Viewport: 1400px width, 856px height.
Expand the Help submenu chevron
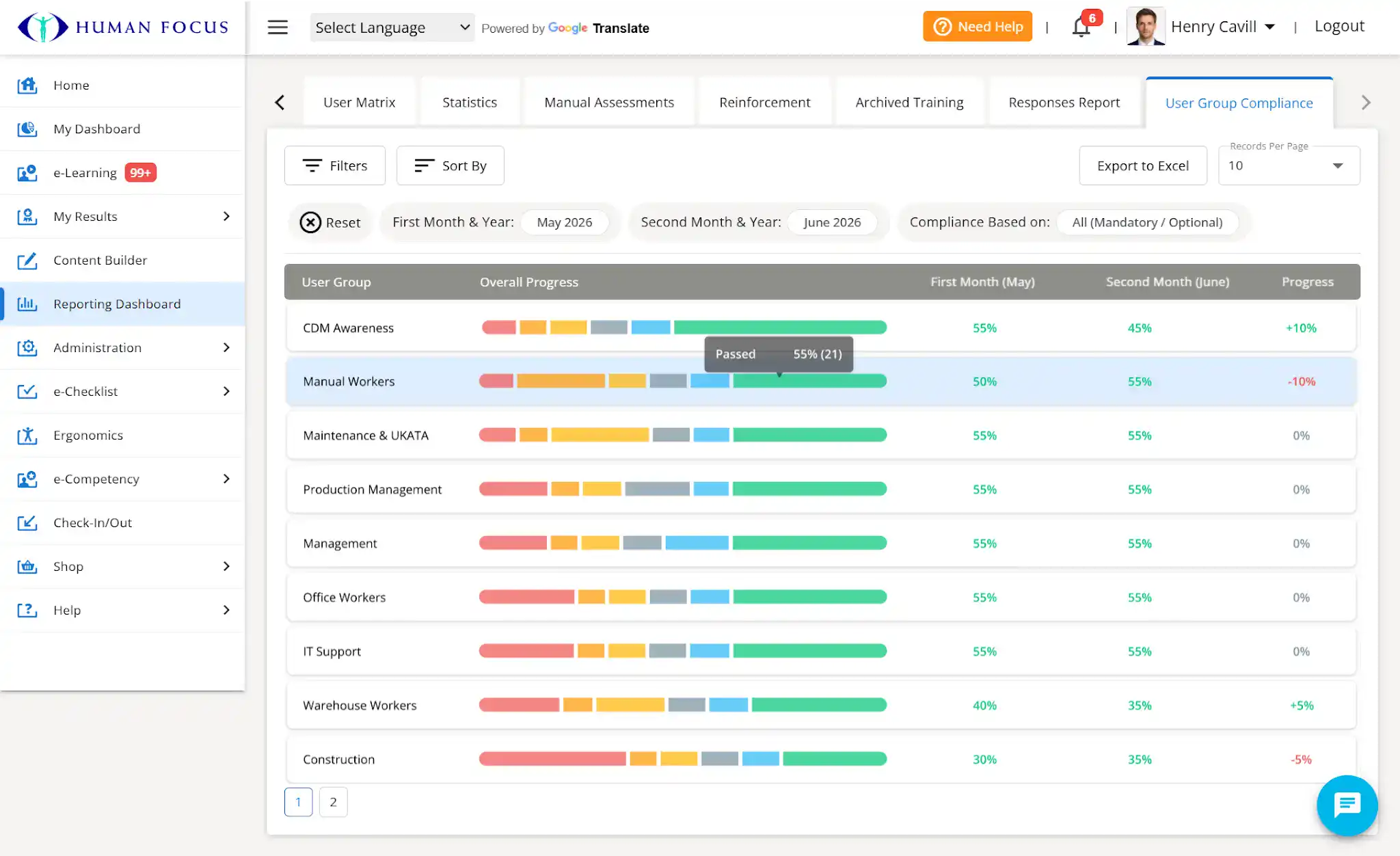[226, 610]
